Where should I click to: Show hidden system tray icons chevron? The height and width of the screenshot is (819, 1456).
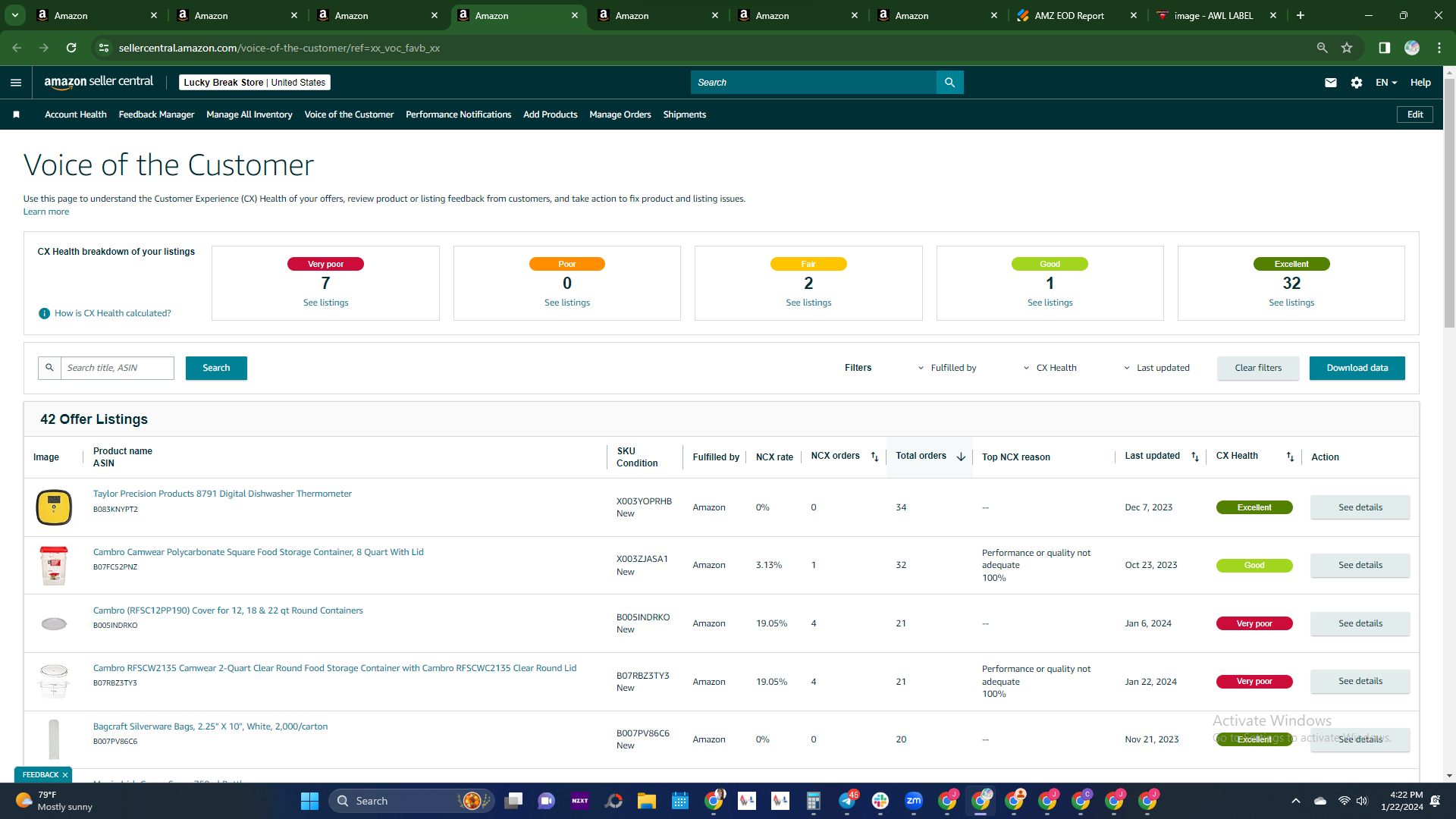1296,801
